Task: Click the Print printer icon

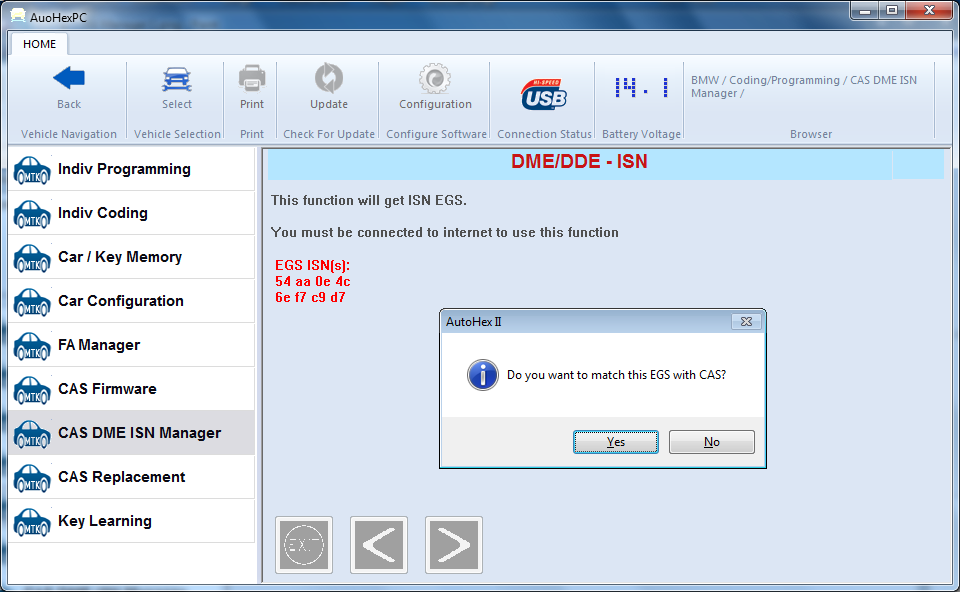Action: (x=252, y=78)
